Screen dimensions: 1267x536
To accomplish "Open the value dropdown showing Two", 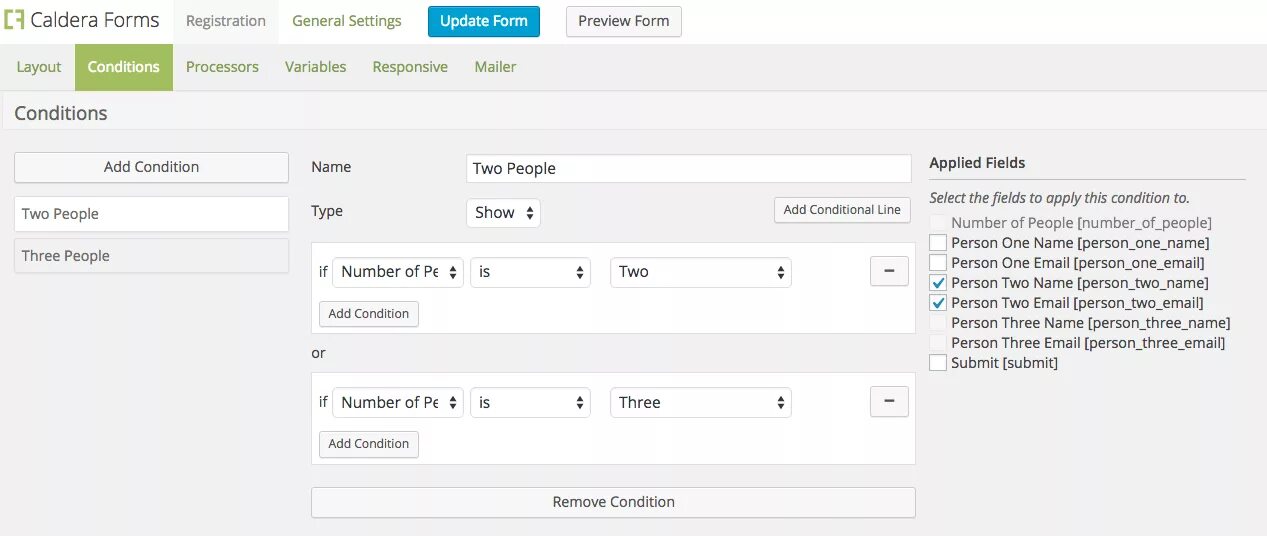I will point(700,272).
